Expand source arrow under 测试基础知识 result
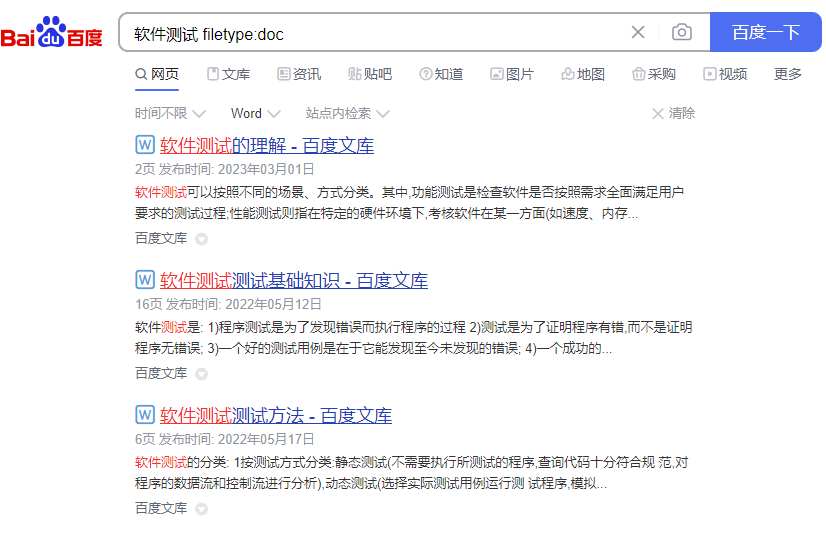 tap(201, 374)
